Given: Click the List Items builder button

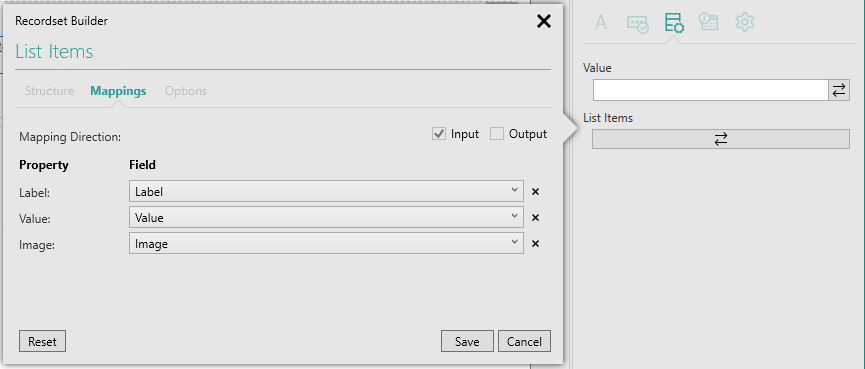Looking at the screenshot, I should 720,139.
